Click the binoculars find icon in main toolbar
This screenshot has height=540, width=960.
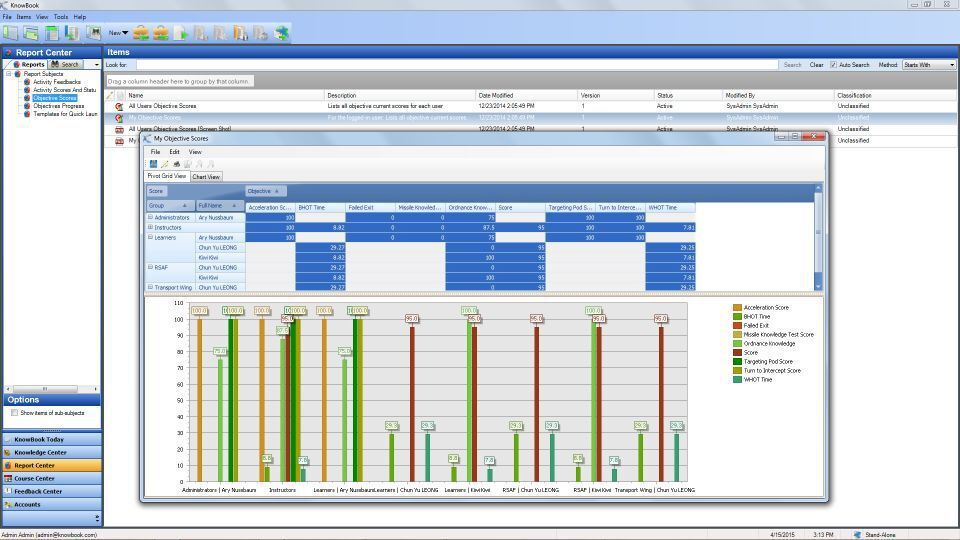pyautogui.click(x=94, y=33)
